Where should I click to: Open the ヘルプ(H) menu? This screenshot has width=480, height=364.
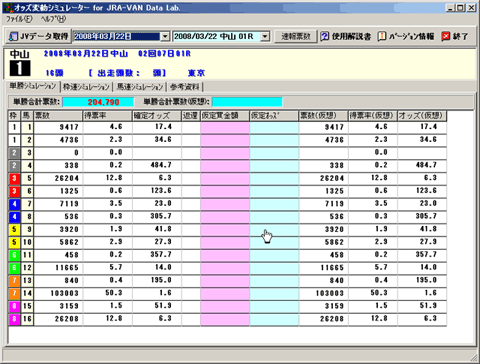click(x=53, y=19)
